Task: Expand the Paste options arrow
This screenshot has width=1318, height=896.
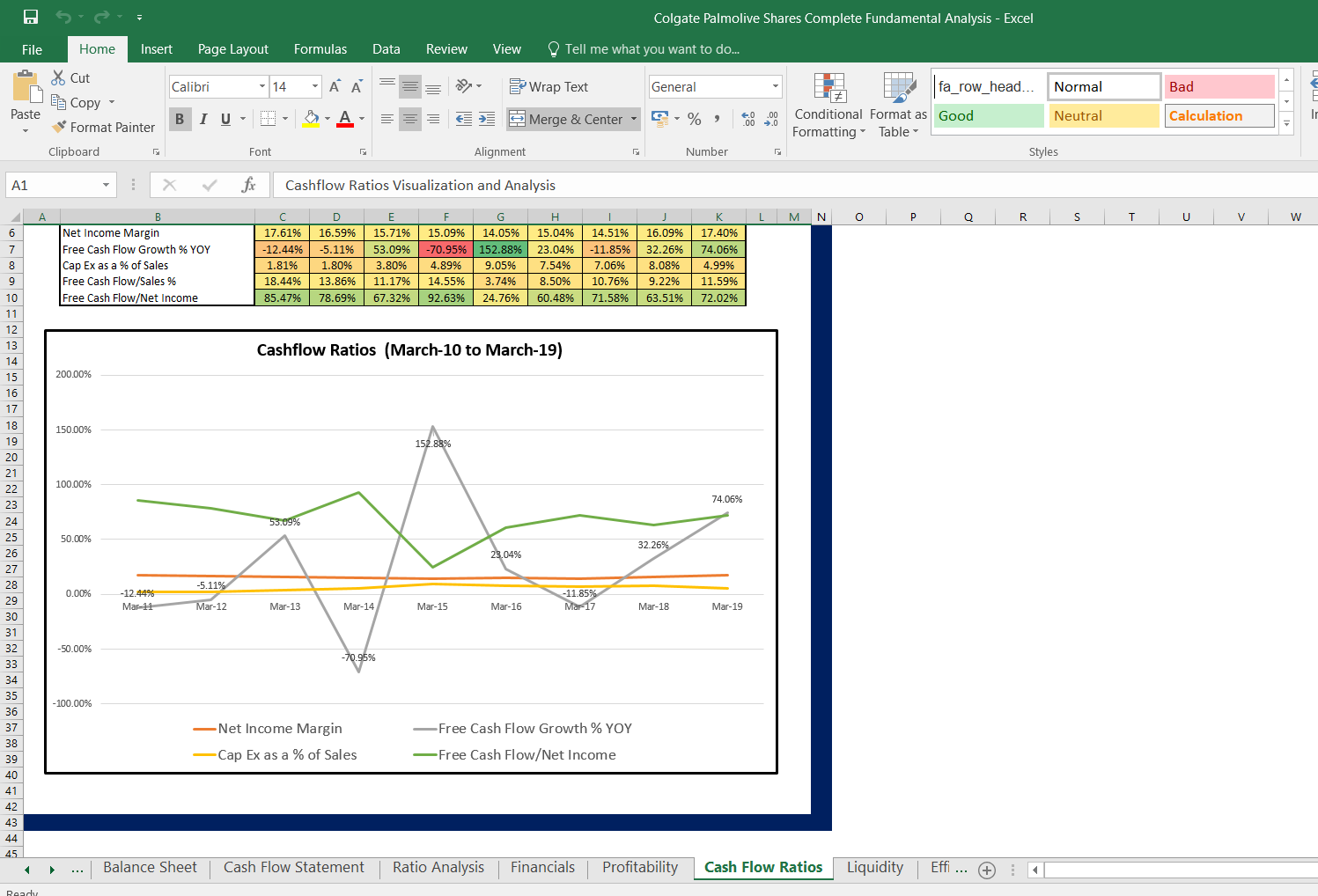Action: click(x=26, y=130)
